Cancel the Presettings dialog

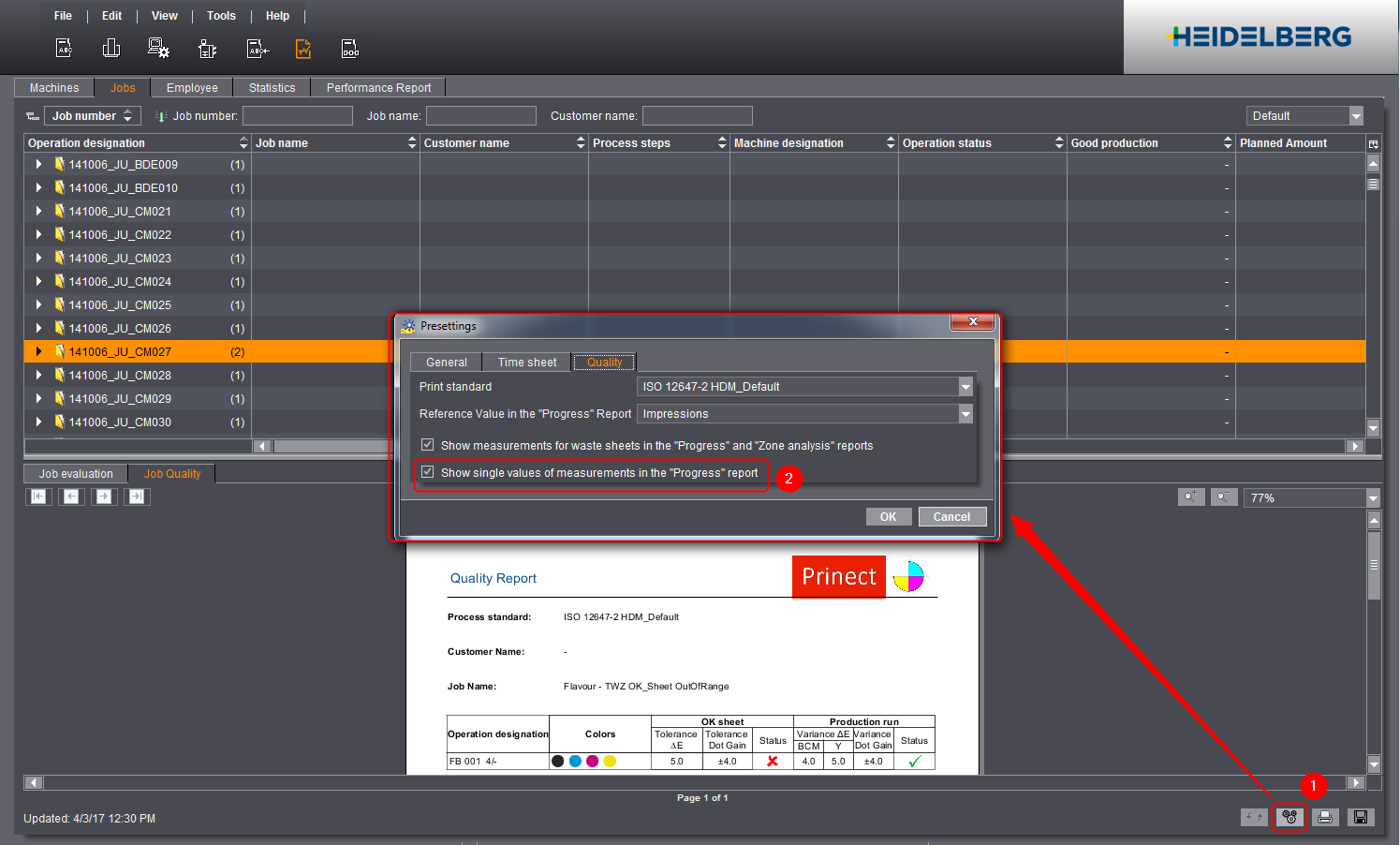click(x=951, y=517)
